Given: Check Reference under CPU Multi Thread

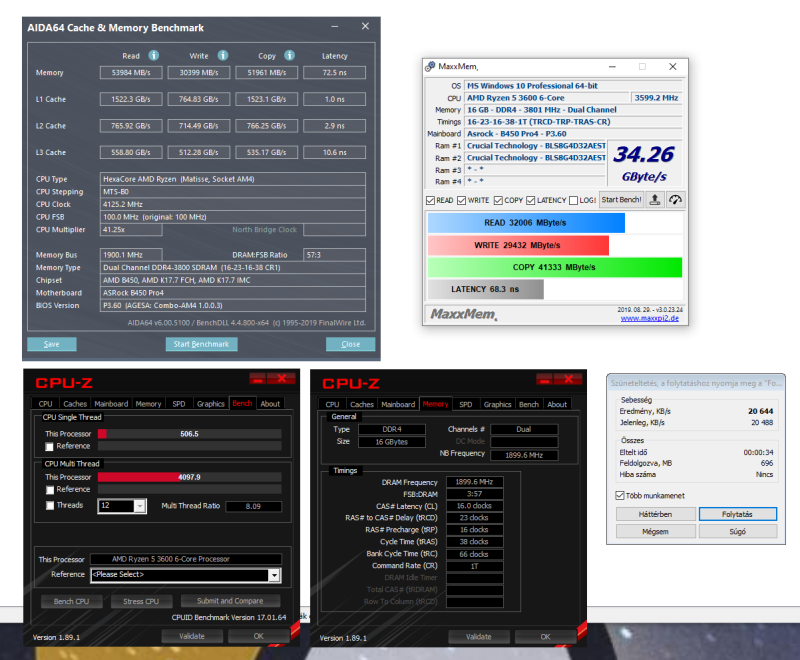Looking at the screenshot, I should click(x=49, y=490).
